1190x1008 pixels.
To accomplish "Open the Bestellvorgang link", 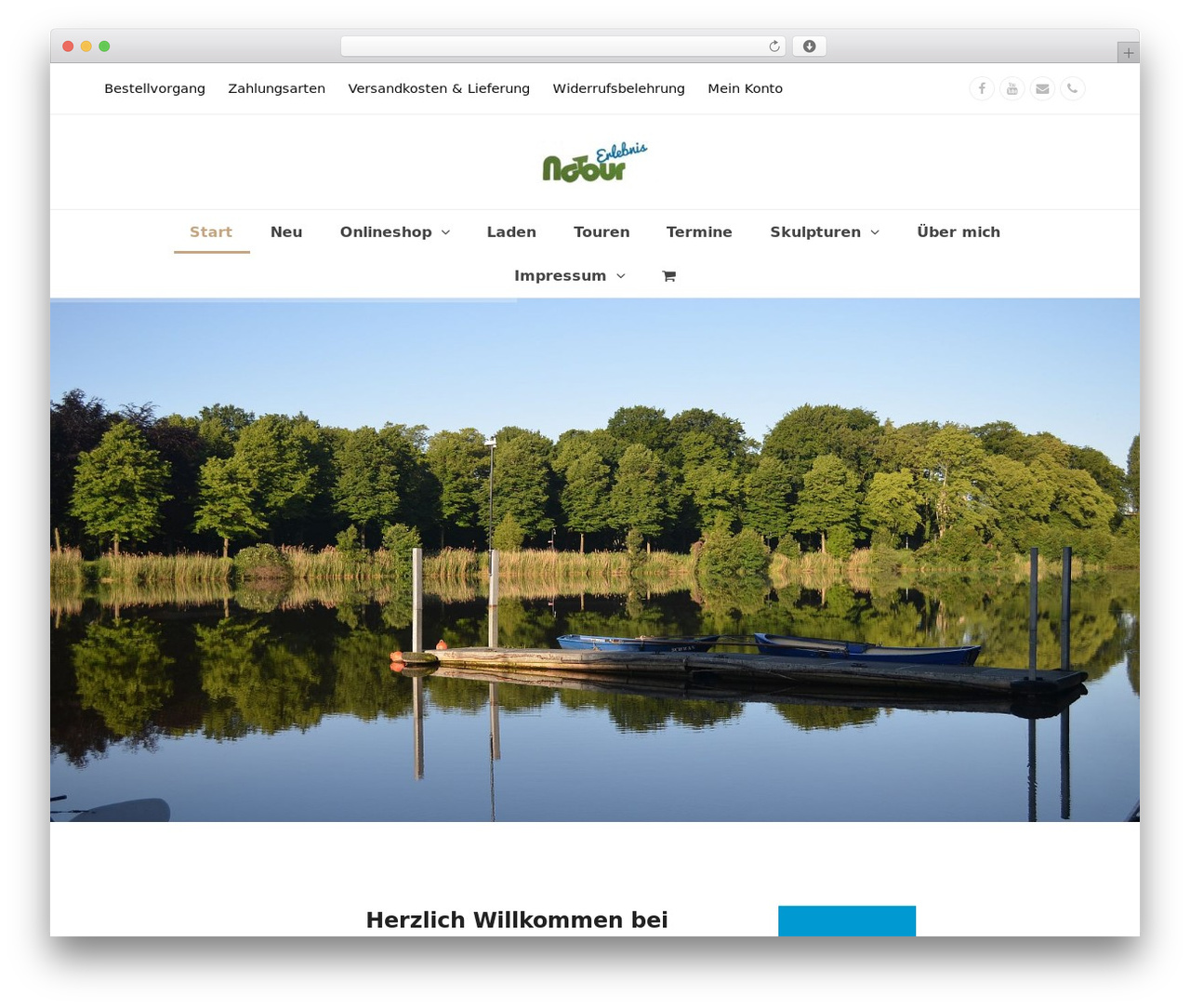I will tap(154, 88).
